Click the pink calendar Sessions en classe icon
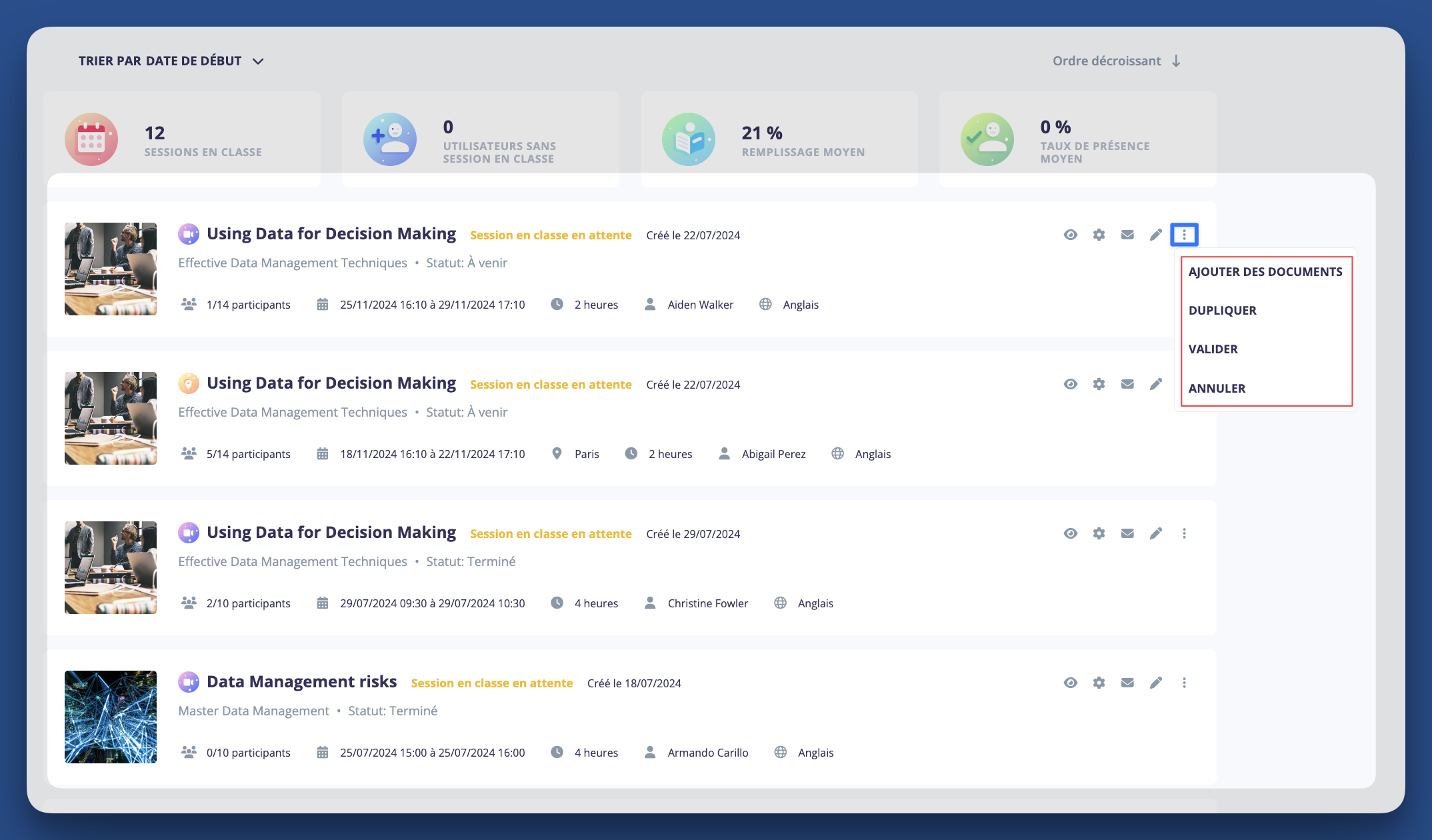Viewport: 1432px width, 840px height. click(x=91, y=139)
